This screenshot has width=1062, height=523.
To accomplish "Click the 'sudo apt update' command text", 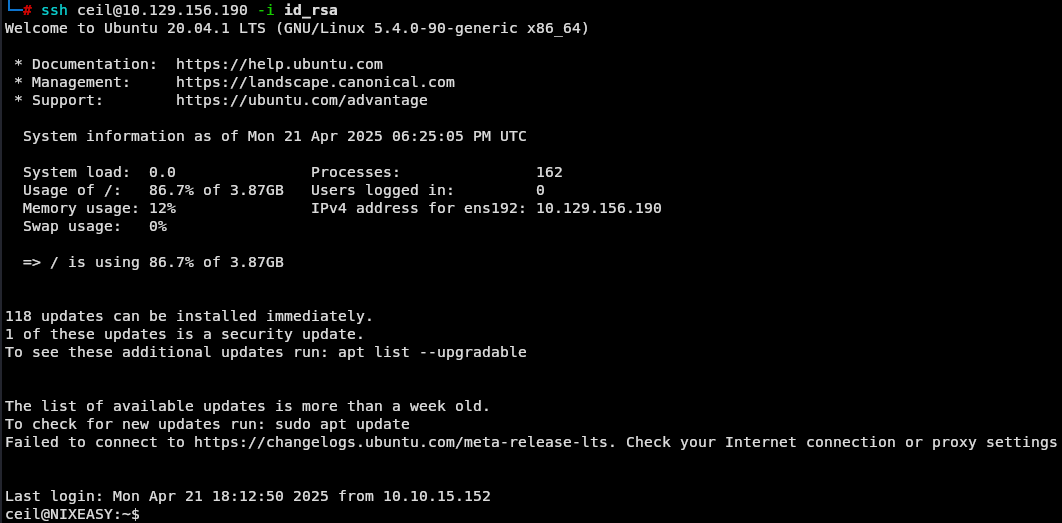I will click(342, 425).
